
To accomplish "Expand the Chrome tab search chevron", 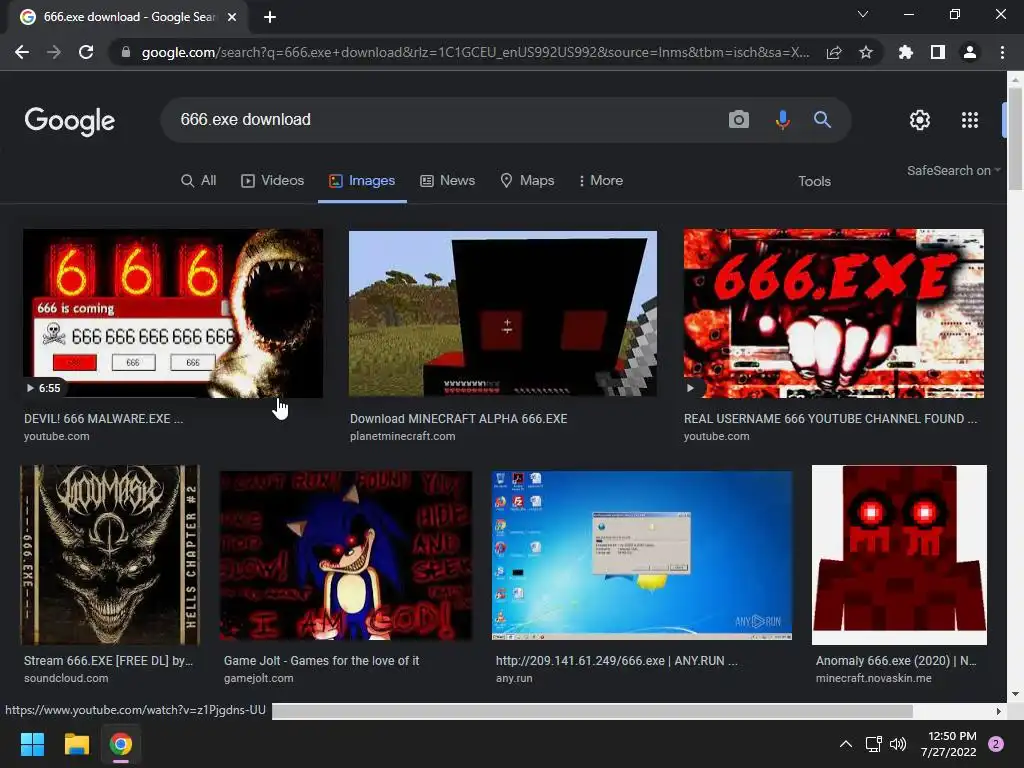I will (x=863, y=14).
